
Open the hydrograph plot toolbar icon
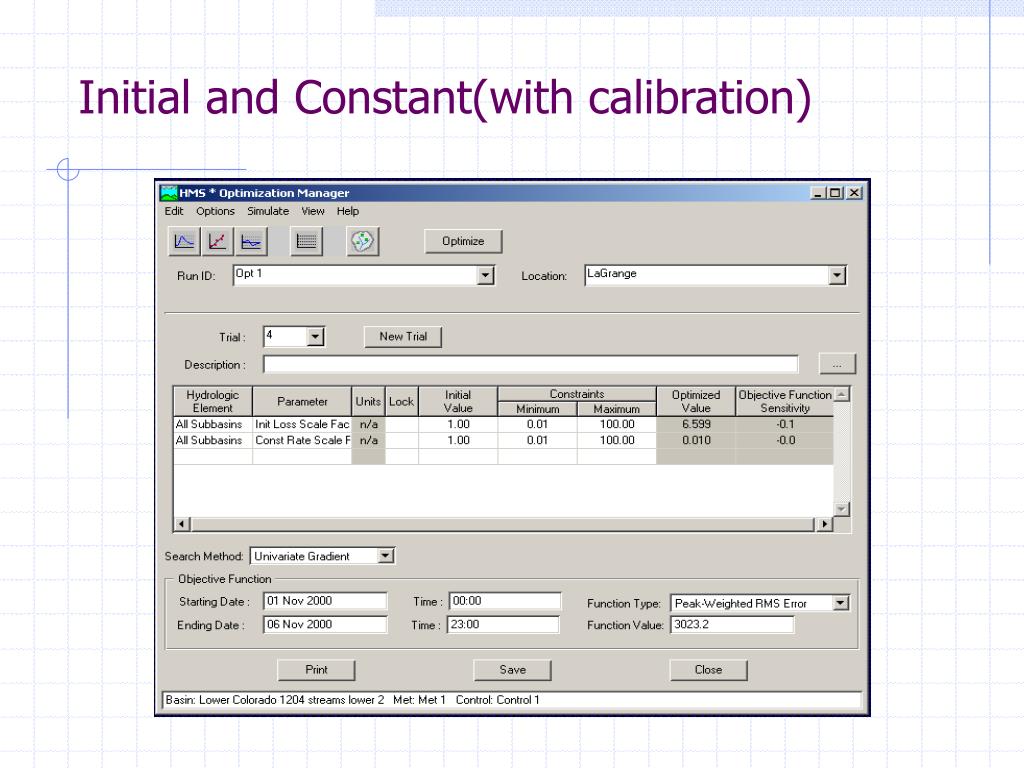(x=184, y=242)
